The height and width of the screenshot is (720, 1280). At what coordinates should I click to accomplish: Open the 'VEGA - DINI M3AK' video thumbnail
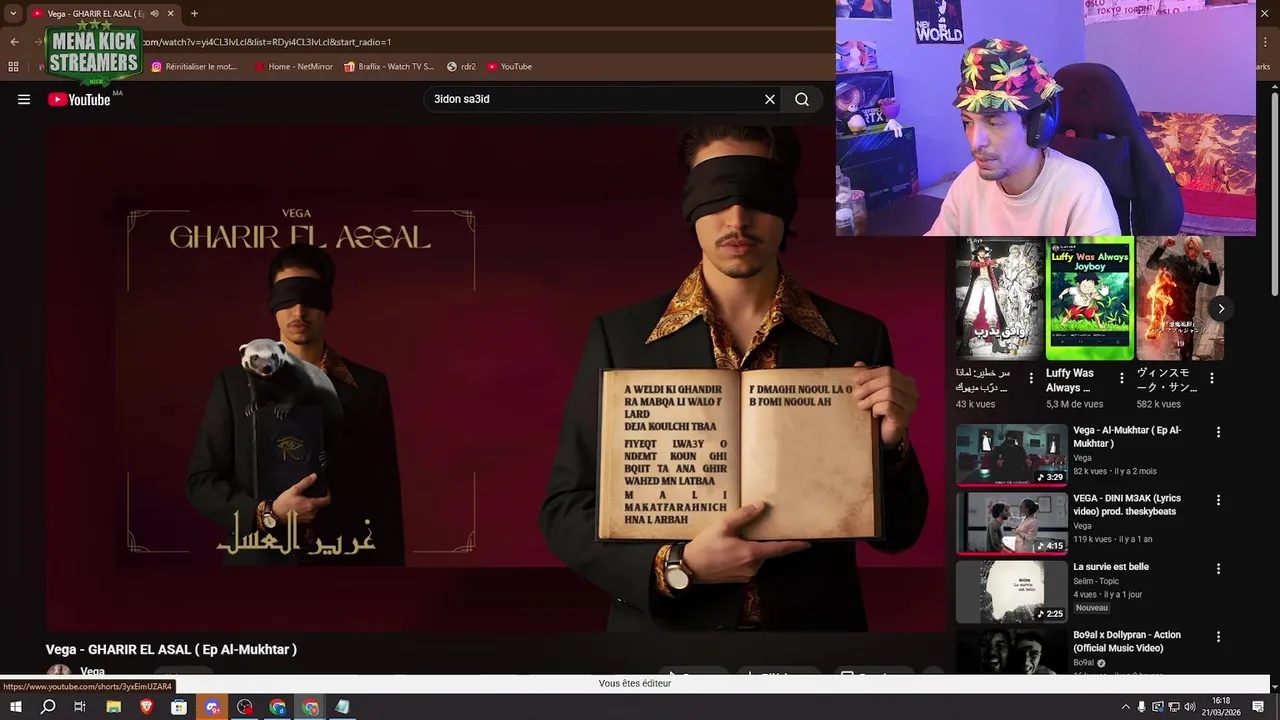1012,523
